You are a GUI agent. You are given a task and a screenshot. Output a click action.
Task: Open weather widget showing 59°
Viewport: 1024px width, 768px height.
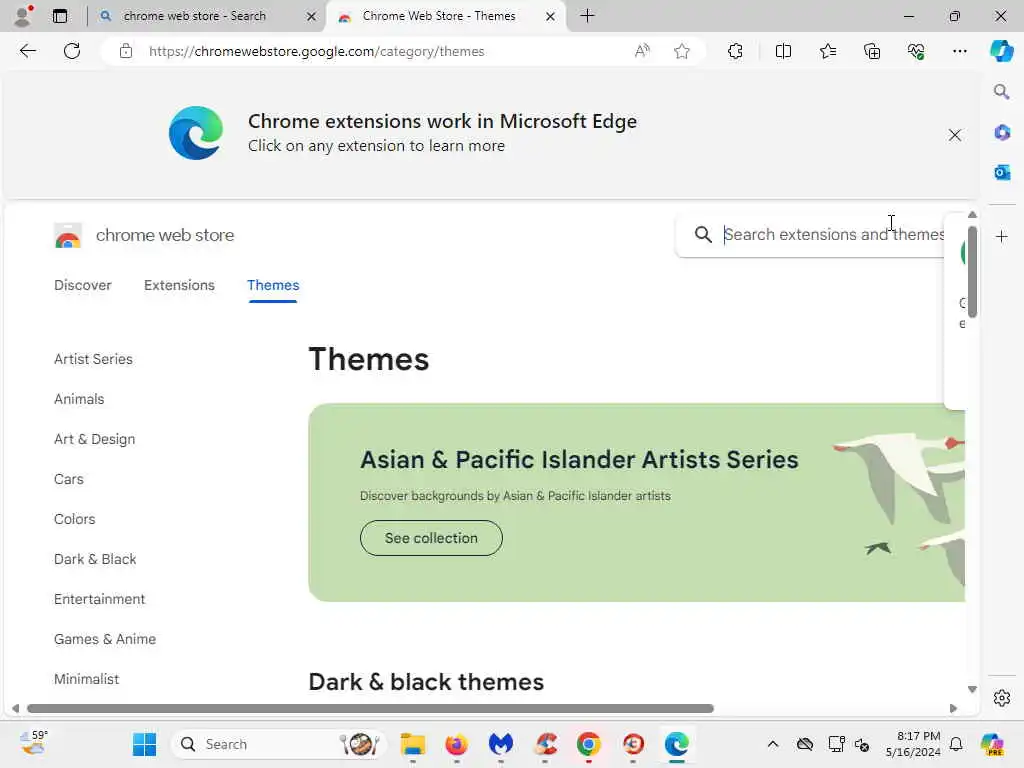(33, 744)
